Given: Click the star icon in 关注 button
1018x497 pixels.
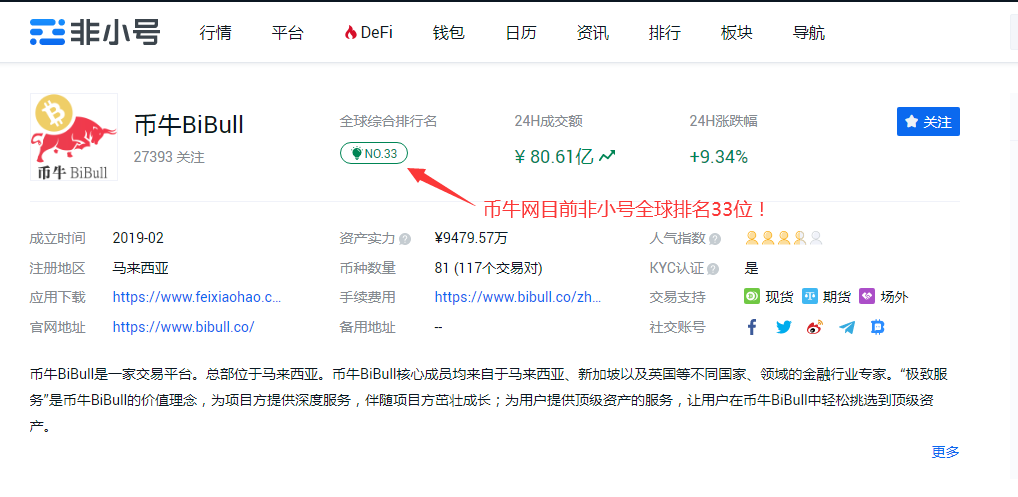Looking at the screenshot, I should tap(912, 121).
